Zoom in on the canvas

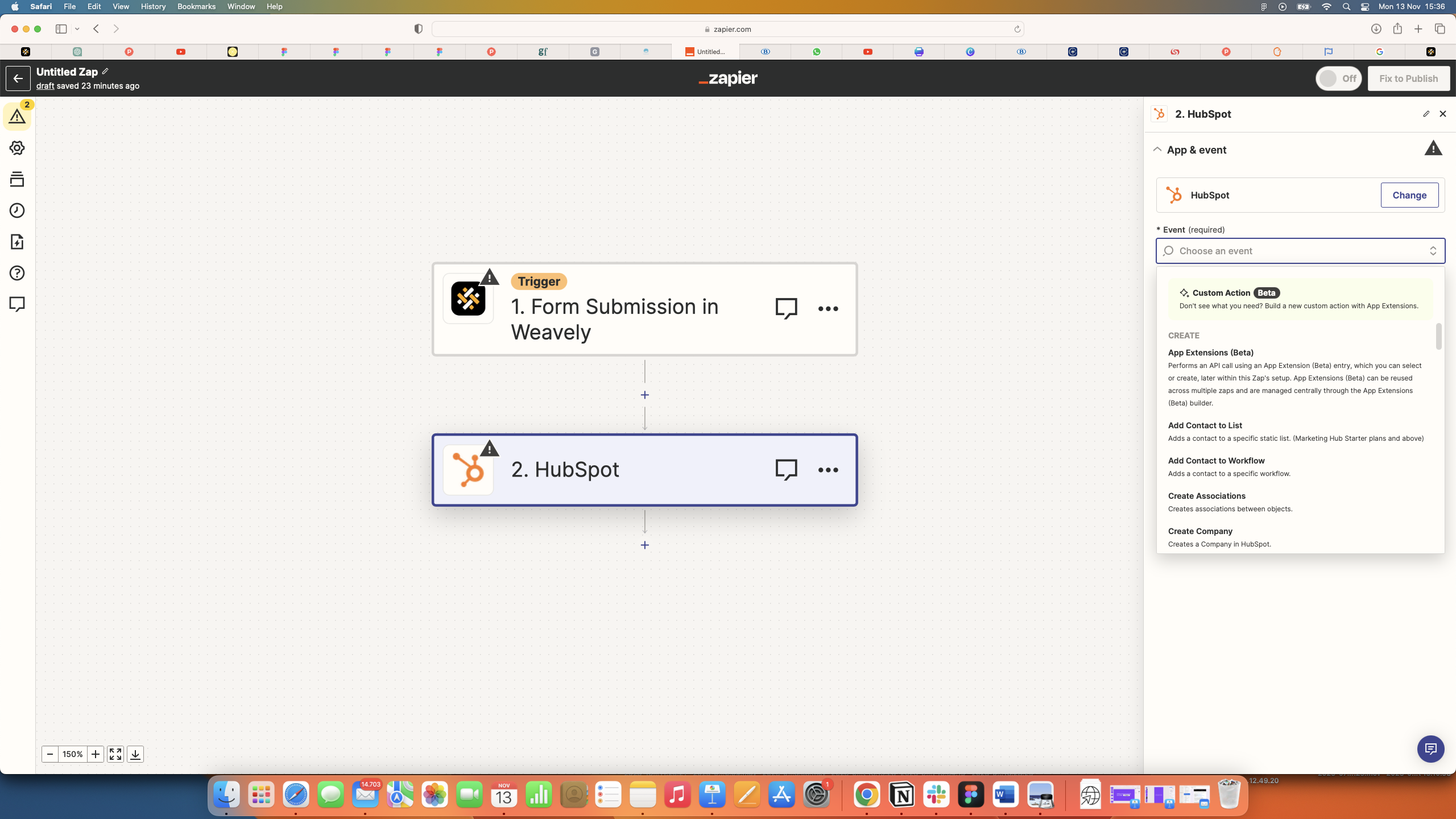(96, 754)
